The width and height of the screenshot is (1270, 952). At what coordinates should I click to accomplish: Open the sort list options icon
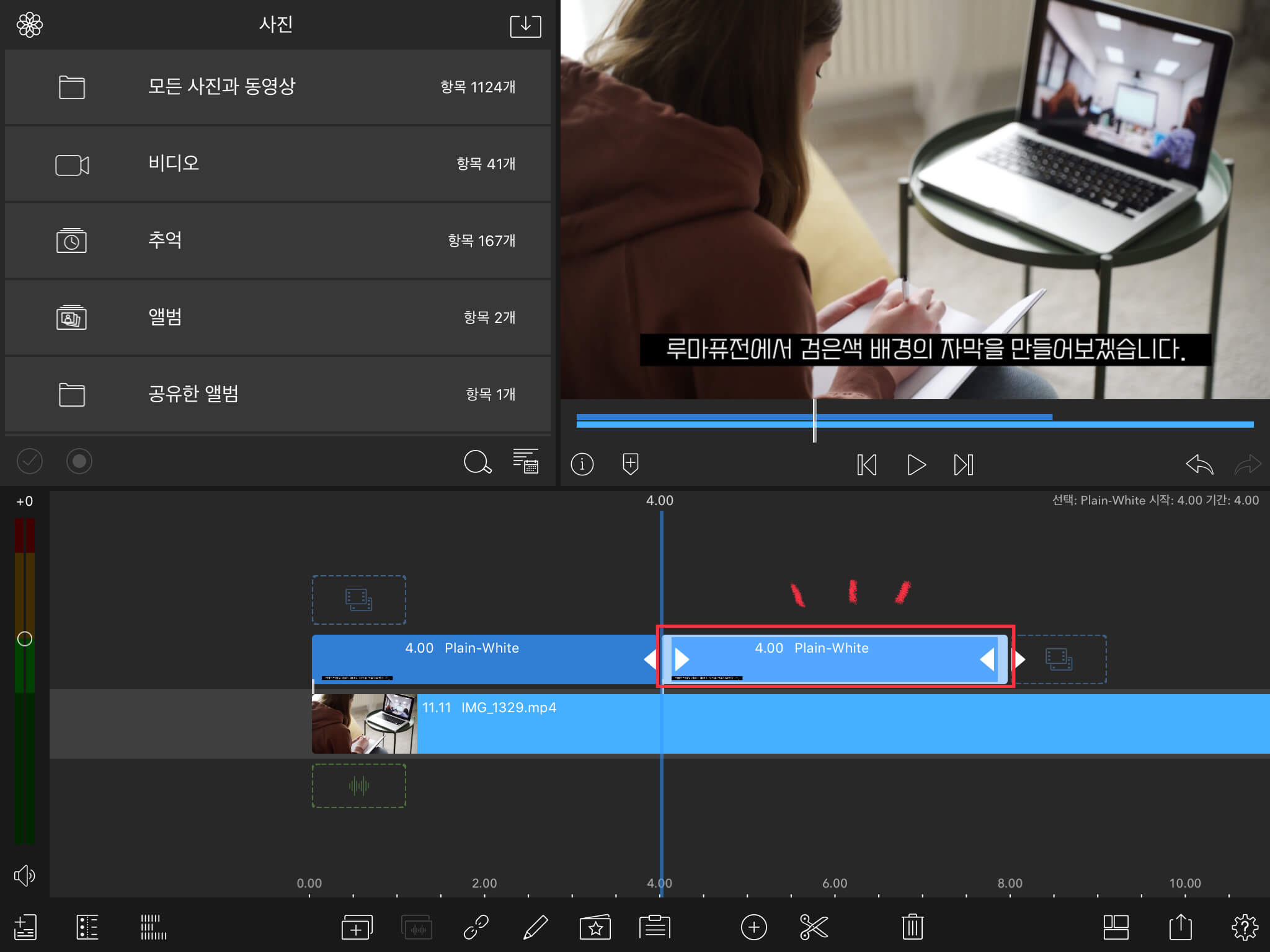(x=526, y=461)
